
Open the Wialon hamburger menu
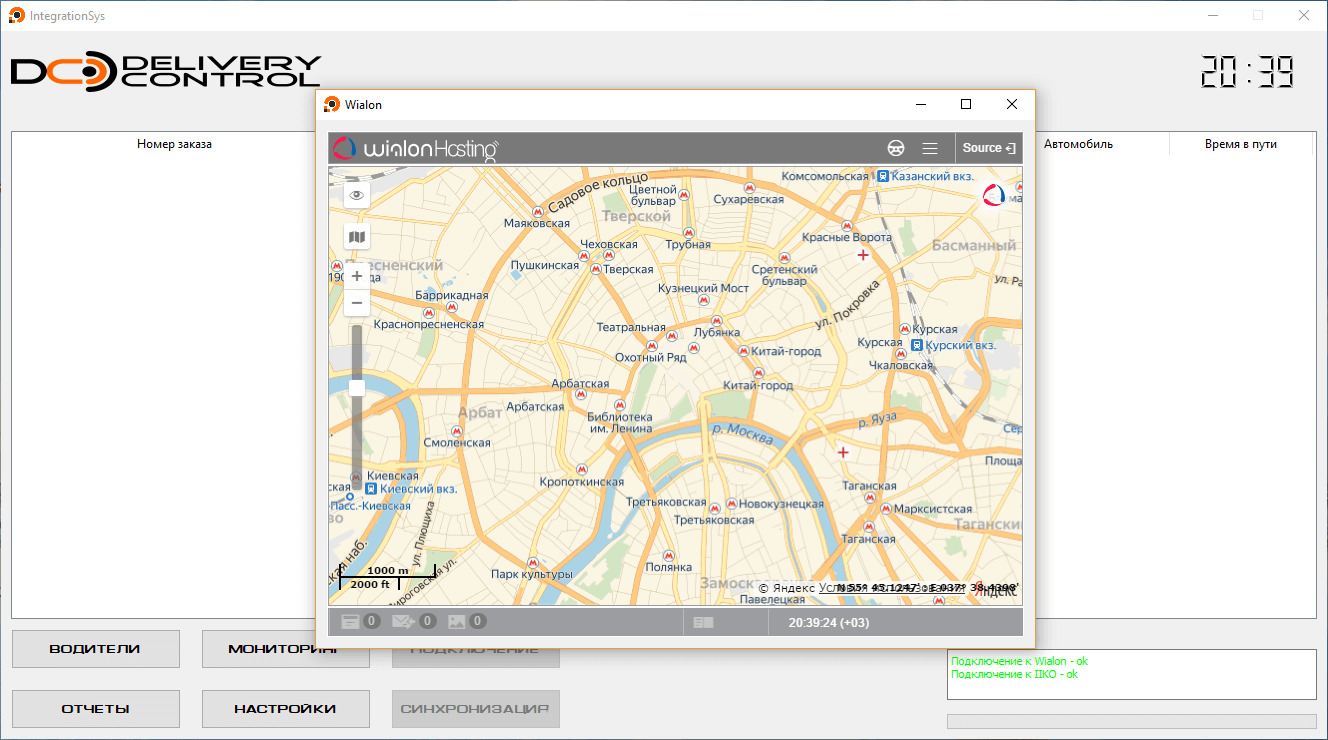coord(930,148)
